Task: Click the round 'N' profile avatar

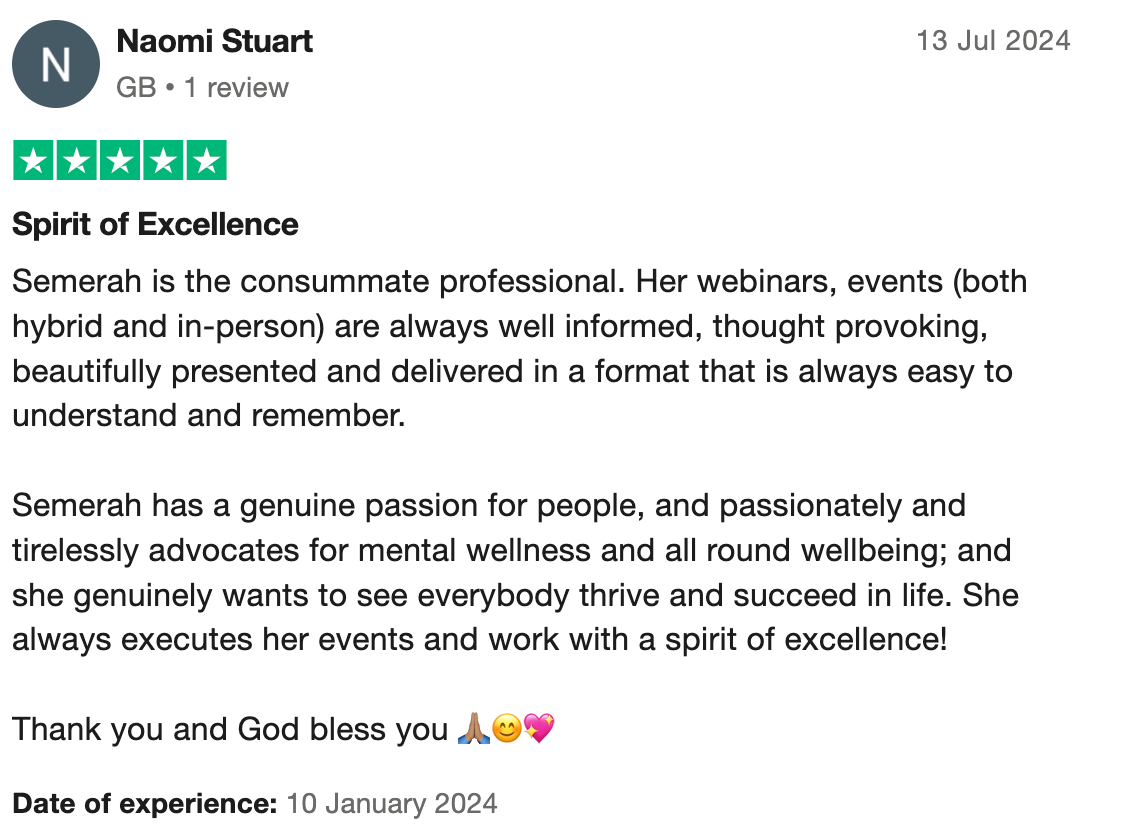Action: 56,64
